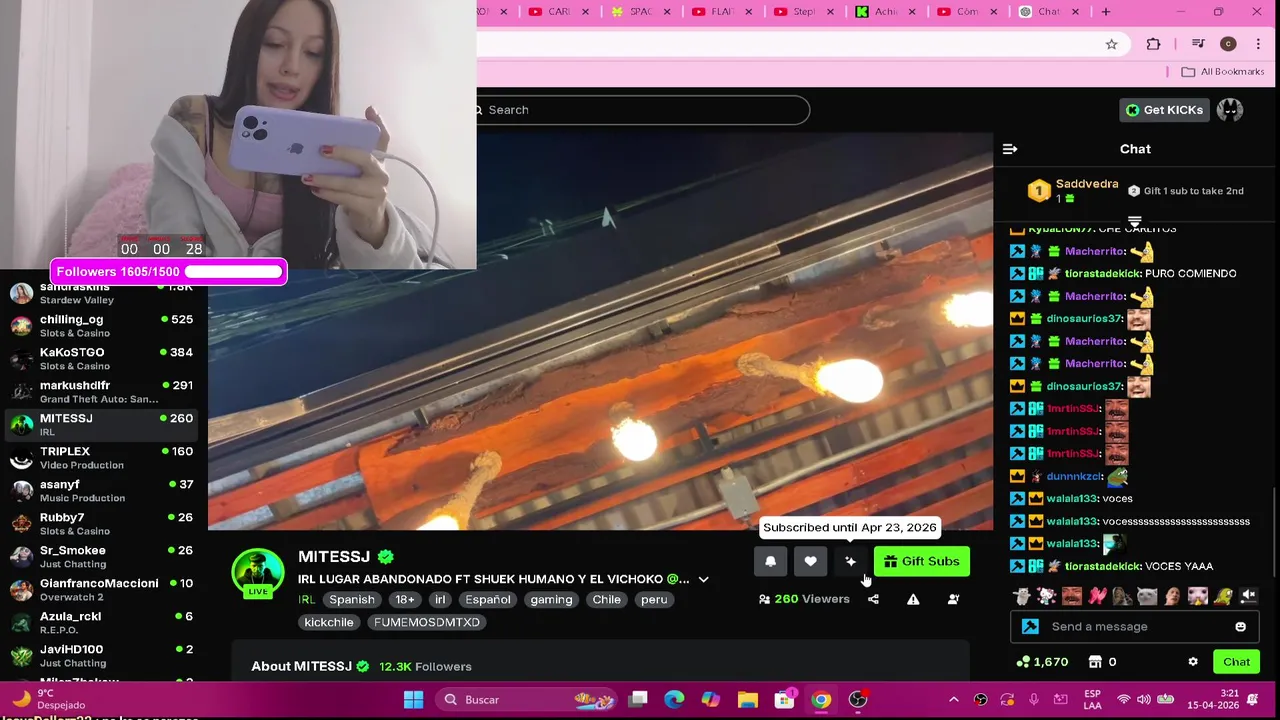The width and height of the screenshot is (1280, 720).
Task: Open Chrome three-dot menu
Action: point(1258,44)
